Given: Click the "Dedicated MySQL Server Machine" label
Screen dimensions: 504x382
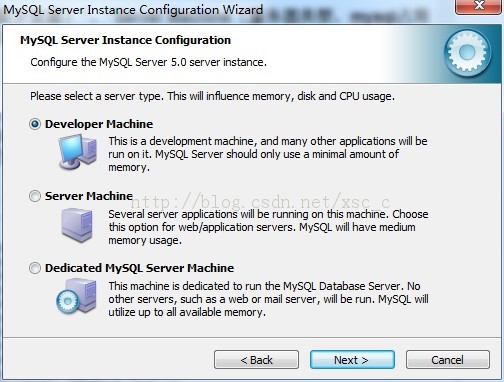Looking at the screenshot, I should [140, 268].
